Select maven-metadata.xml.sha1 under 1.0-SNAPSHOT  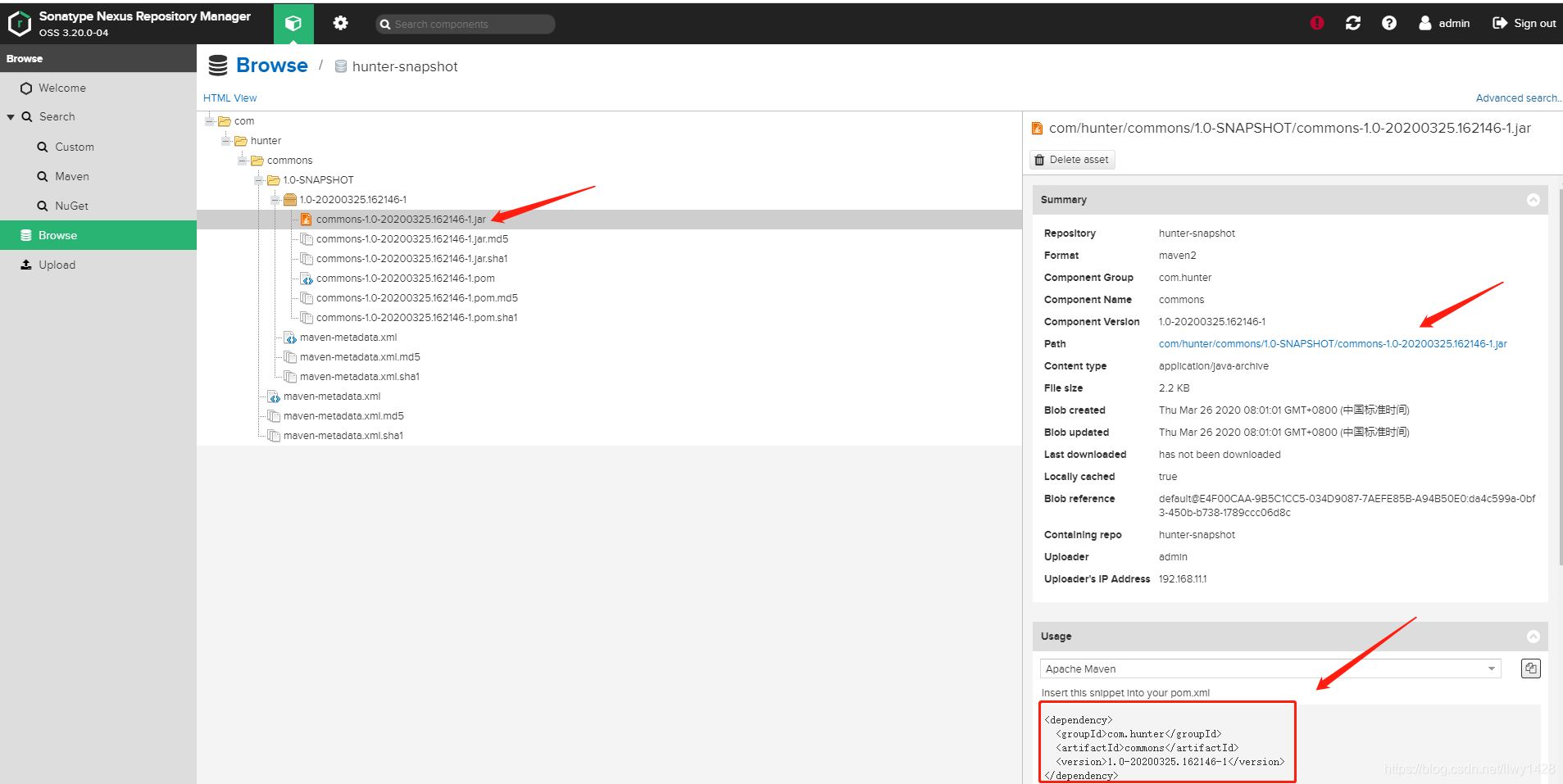[x=360, y=376]
